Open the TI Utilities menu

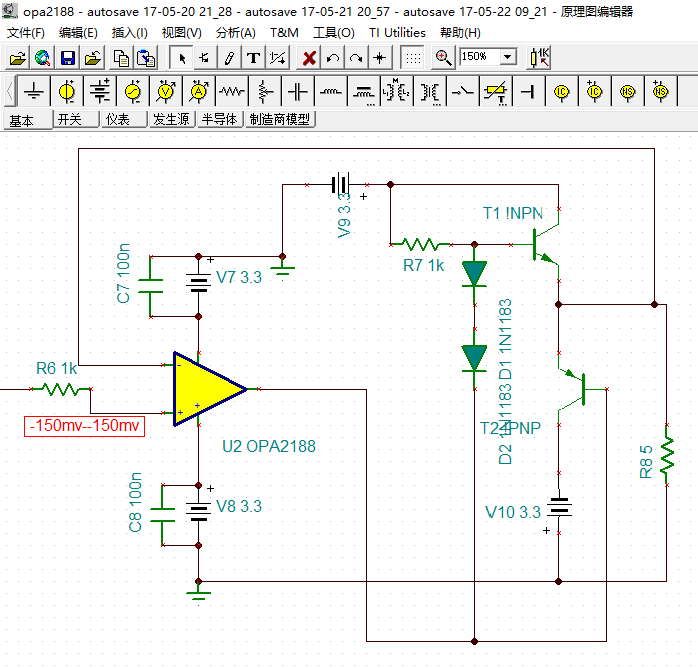tap(397, 32)
